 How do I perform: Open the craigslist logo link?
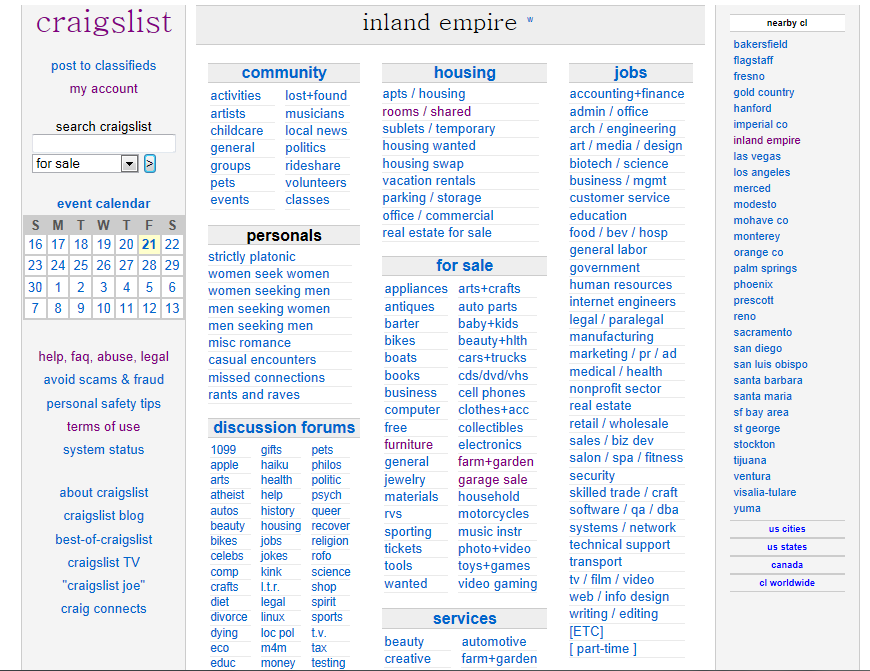point(104,22)
